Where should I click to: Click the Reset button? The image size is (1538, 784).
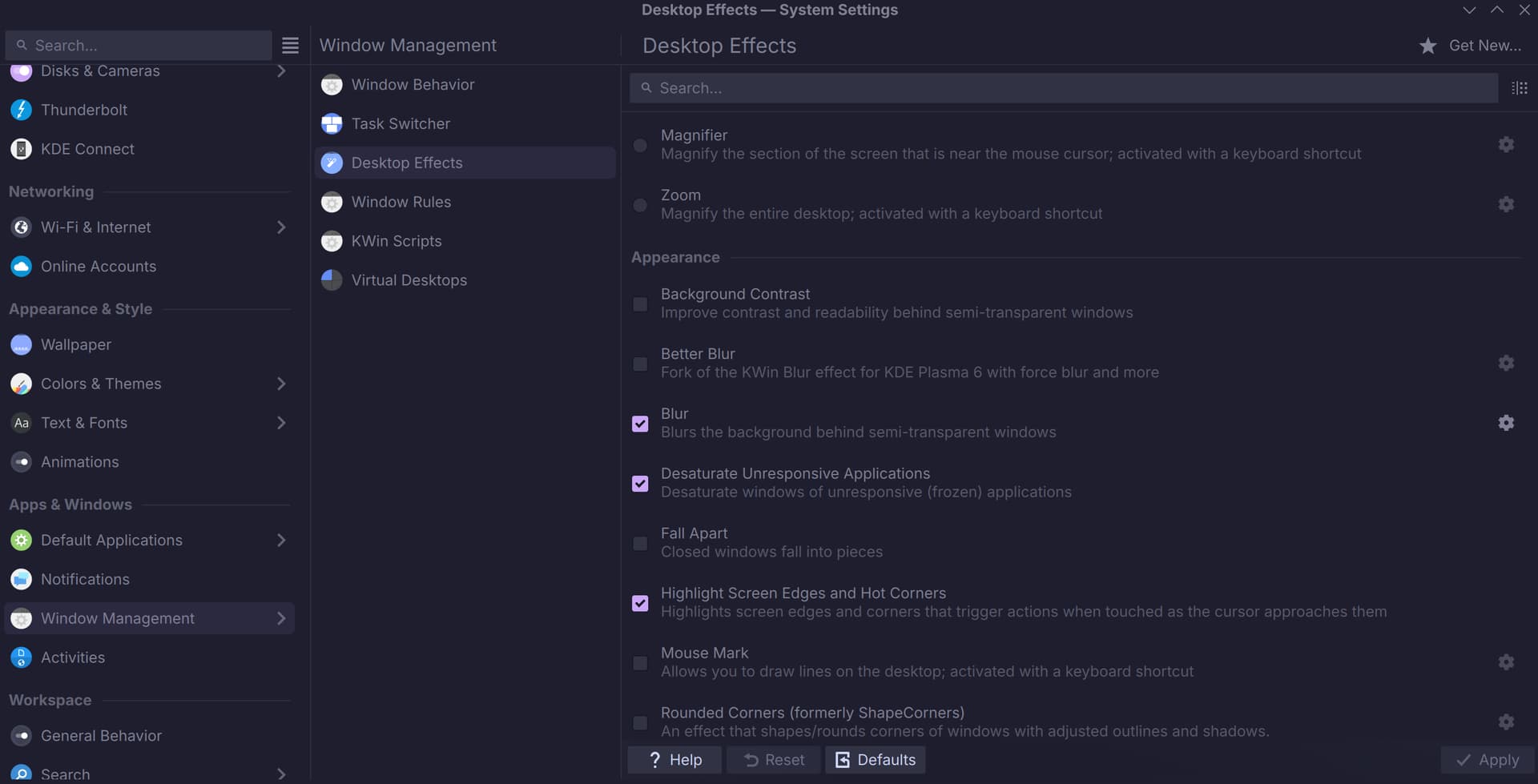[774, 760]
